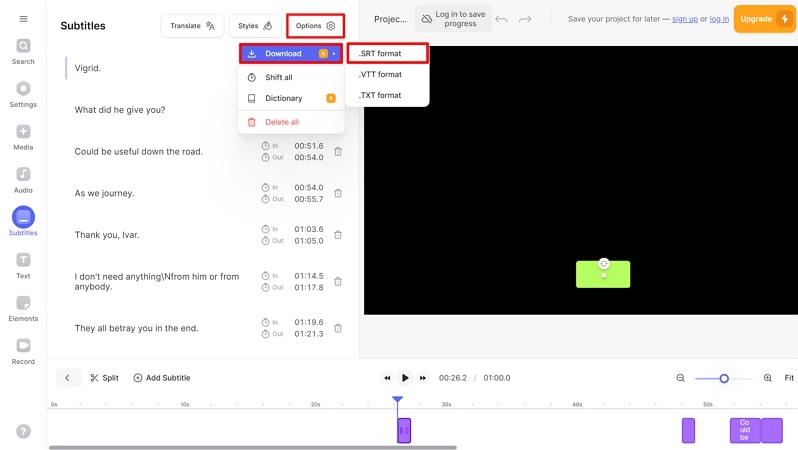
Task: Zoom in the timeline
Action: [767, 378]
